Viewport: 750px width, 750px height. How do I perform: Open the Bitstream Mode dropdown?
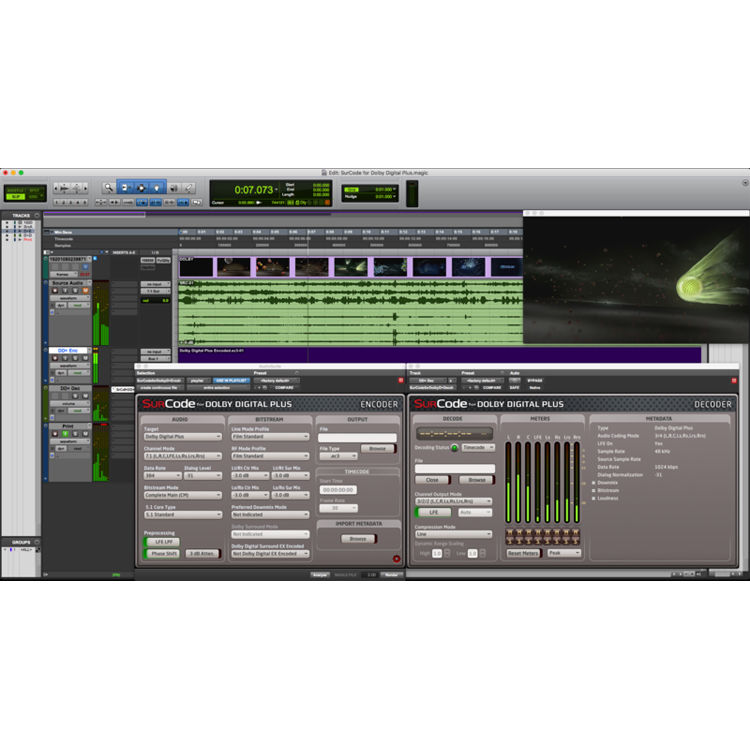coord(183,495)
